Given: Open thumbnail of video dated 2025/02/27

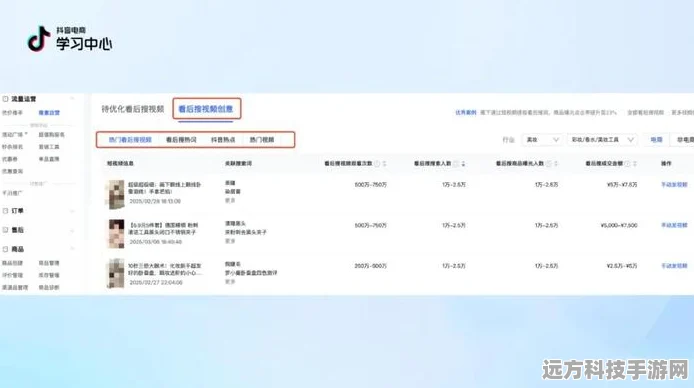Looking at the screenshot, I should pyautogui.click(x=116, y=273).
